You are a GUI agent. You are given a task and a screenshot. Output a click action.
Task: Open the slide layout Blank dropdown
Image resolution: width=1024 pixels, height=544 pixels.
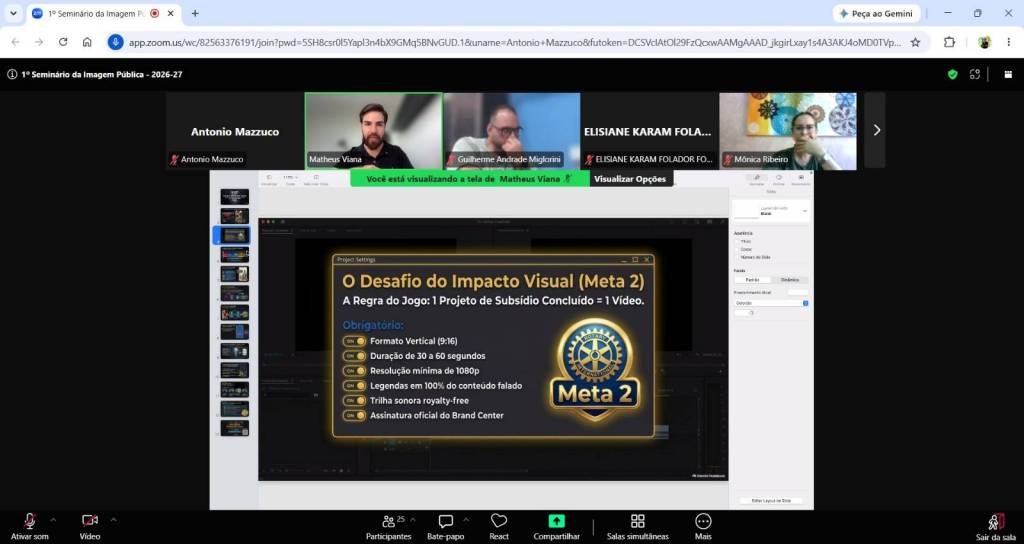coord(771,211)
